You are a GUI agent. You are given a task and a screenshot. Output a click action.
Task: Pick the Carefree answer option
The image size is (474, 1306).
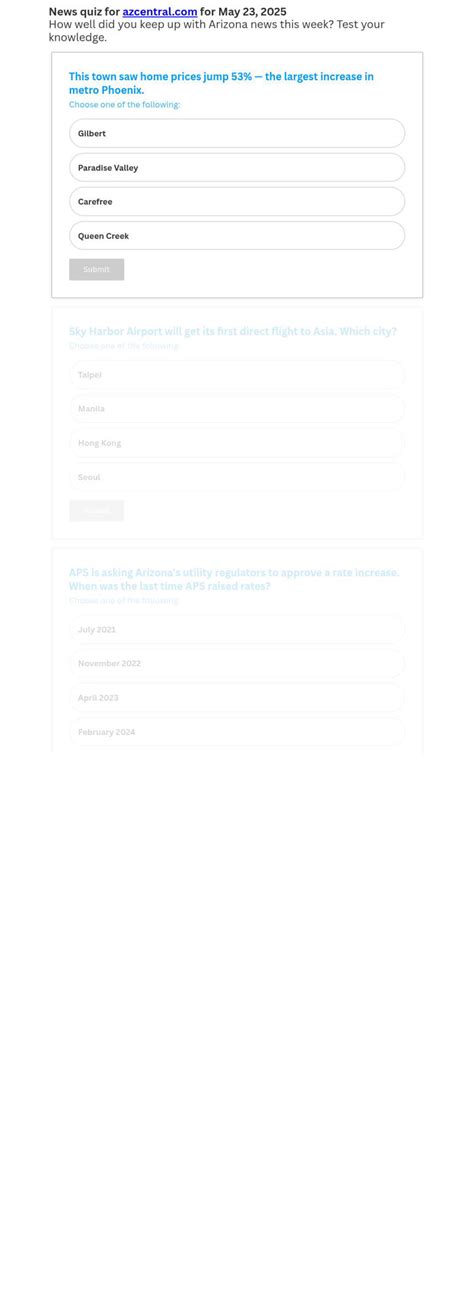click(x=237, y=202)
